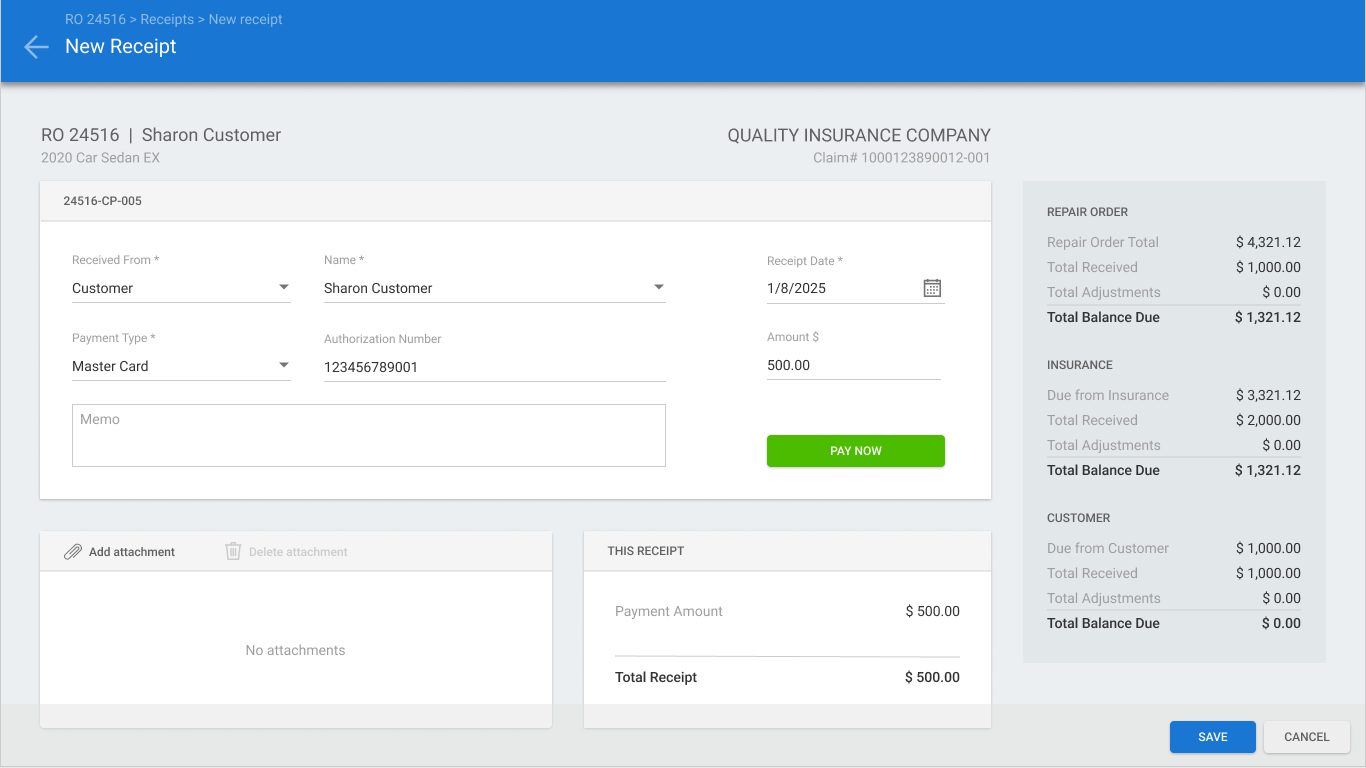This screenshot has width=1366, height=768.
Task: Click Repair Order Total $ 4,321.12
Action: pos(1173,242)
